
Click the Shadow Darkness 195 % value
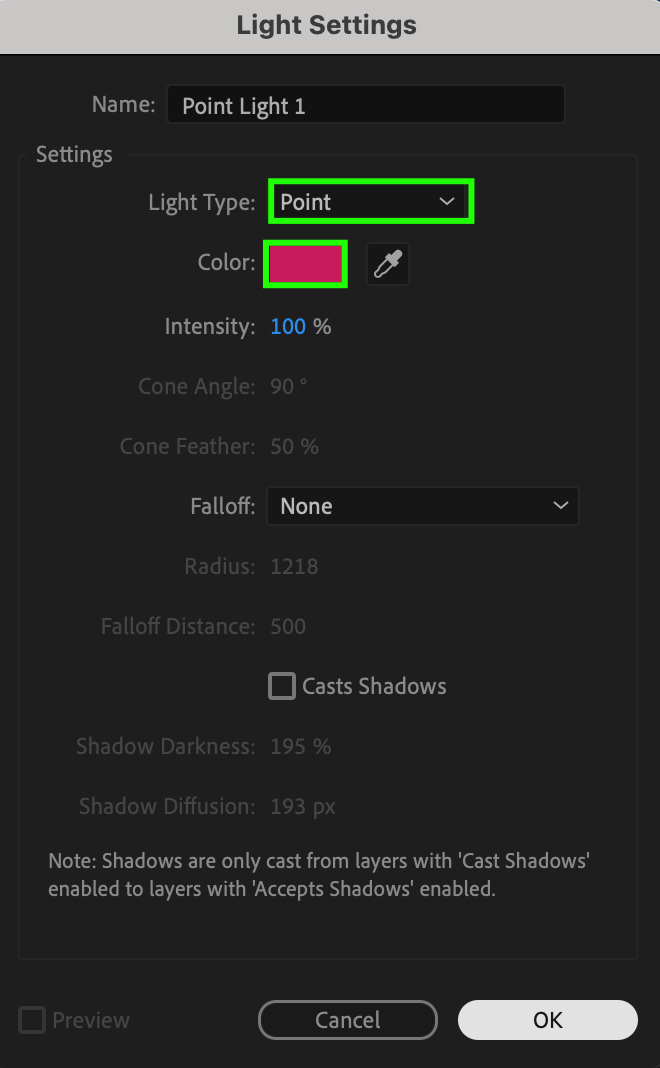point(300,746)
